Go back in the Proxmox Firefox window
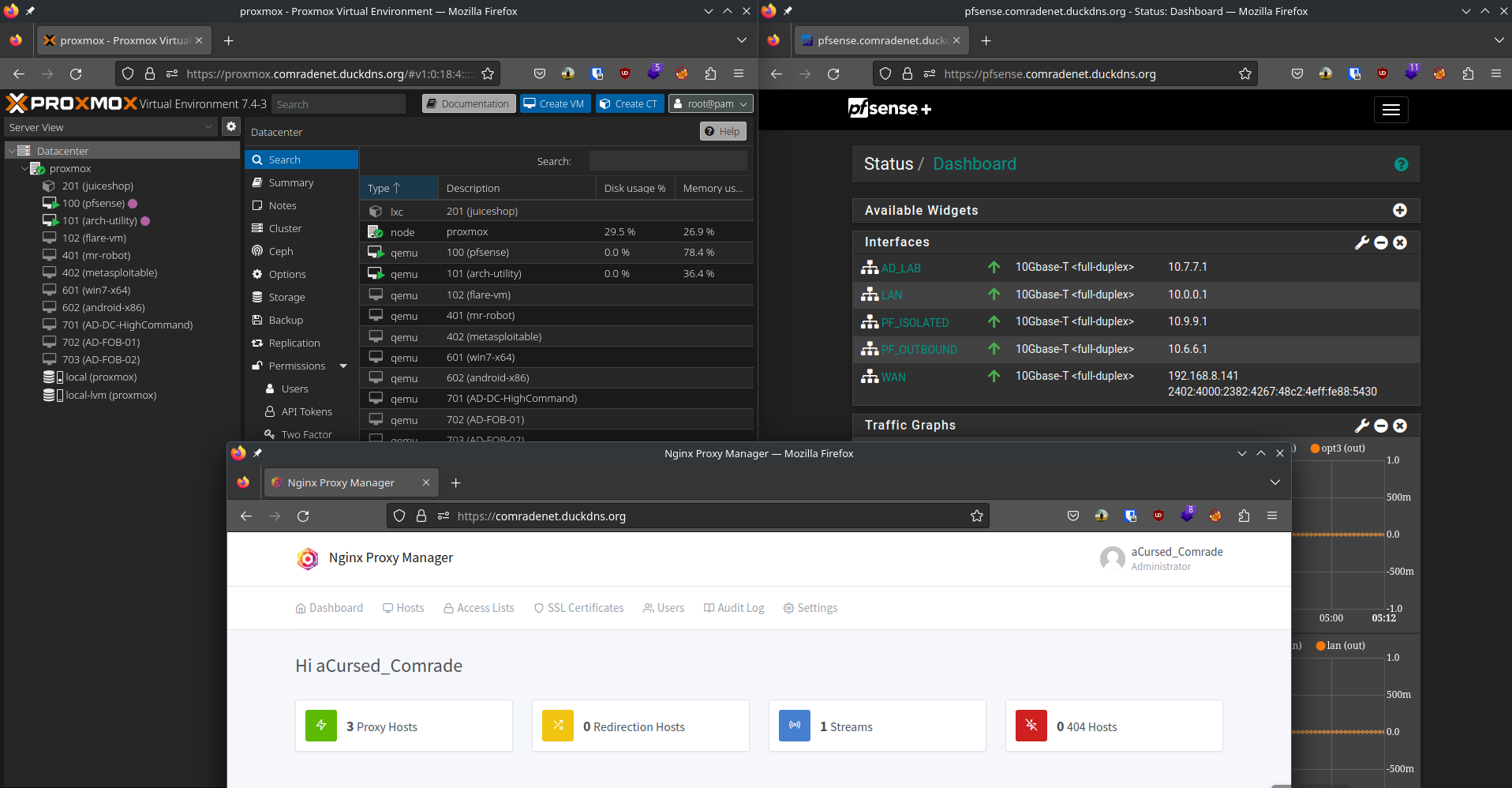The image size is (1512, 788). (x=19, y=73)
